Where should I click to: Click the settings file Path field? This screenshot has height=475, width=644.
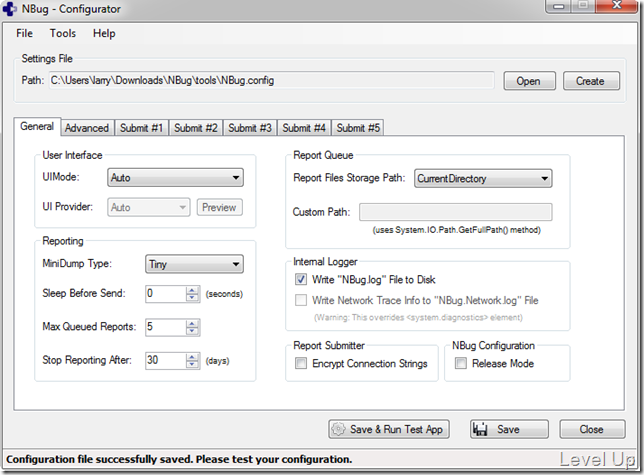click(271, 80)
